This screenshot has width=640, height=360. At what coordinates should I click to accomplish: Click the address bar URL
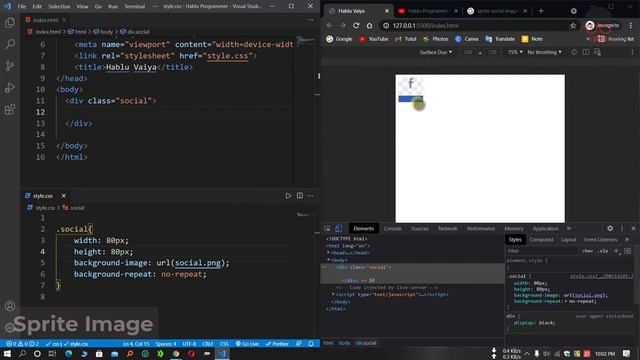(x=426, y=26)
